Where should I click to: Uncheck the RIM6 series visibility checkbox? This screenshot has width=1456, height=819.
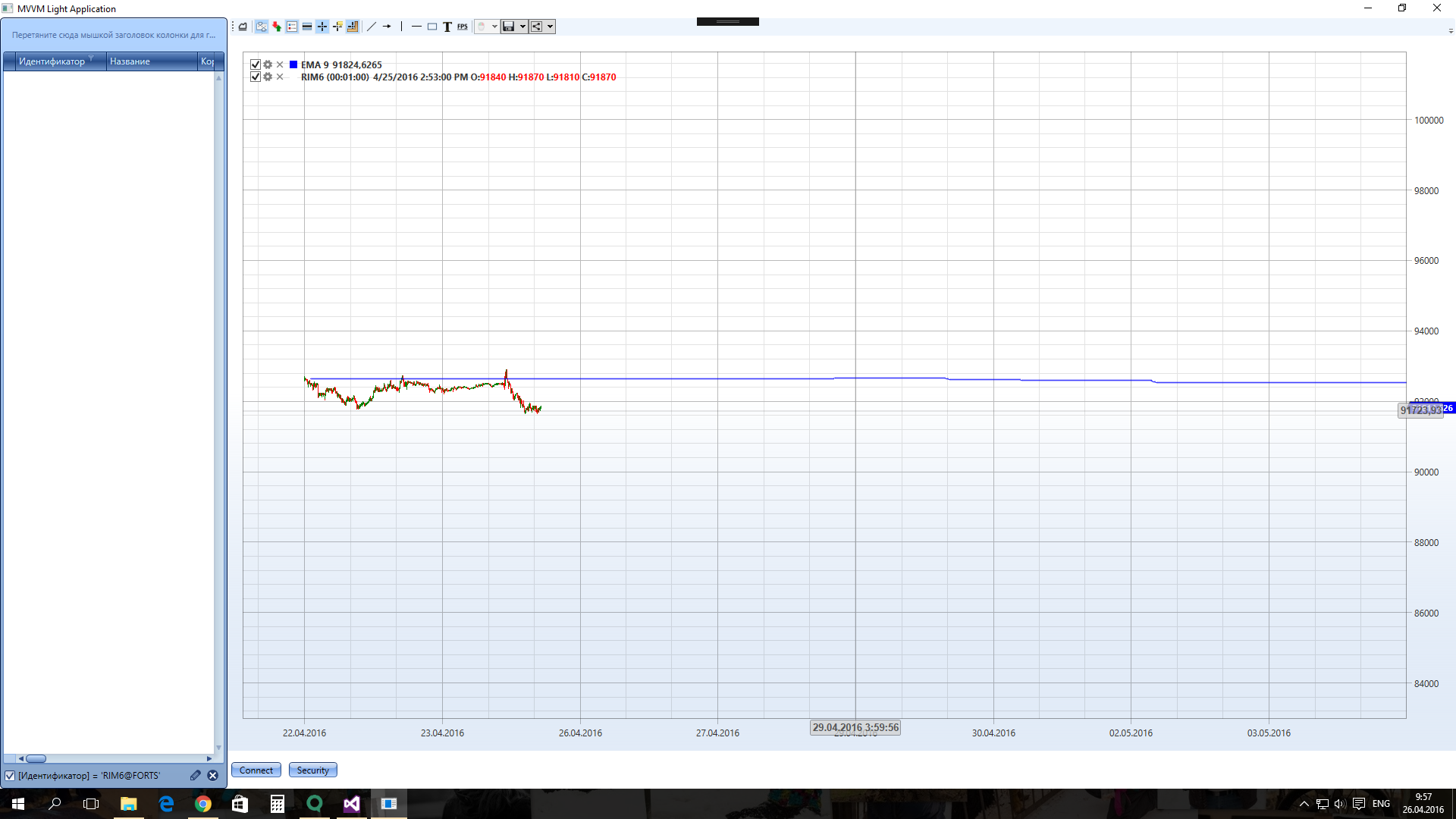pos(256,77)
